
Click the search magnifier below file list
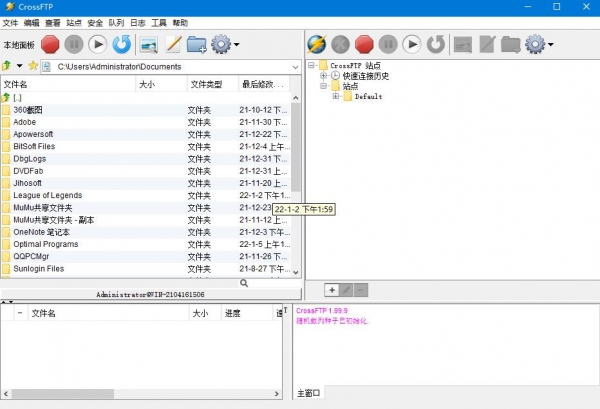(244, 283)
